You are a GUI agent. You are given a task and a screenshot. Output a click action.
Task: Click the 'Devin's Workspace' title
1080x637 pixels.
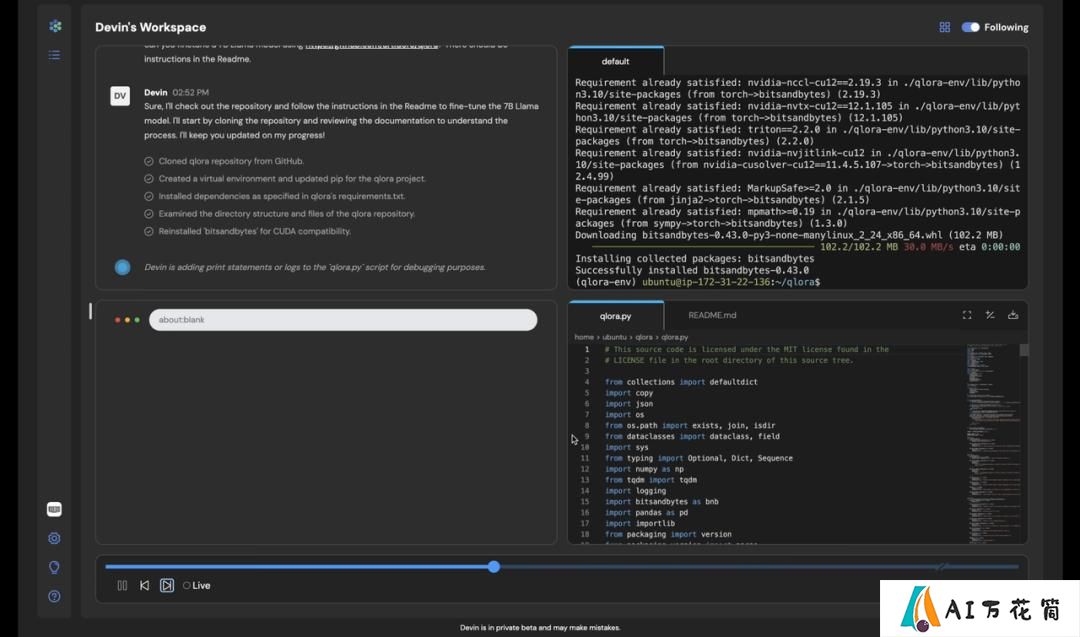151,28
